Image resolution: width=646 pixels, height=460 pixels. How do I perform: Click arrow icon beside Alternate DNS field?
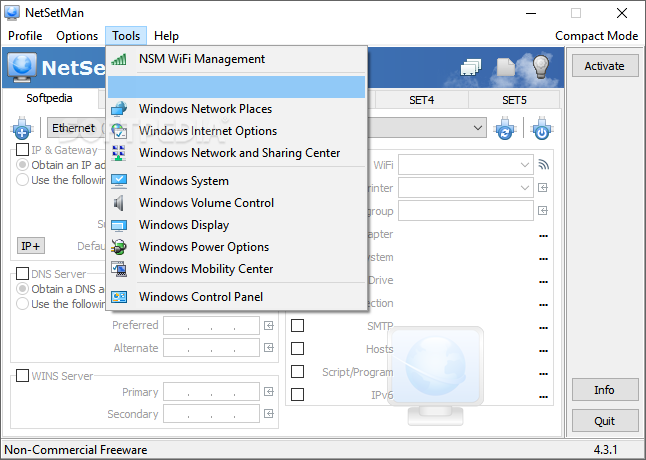click(x=269, y=348)
